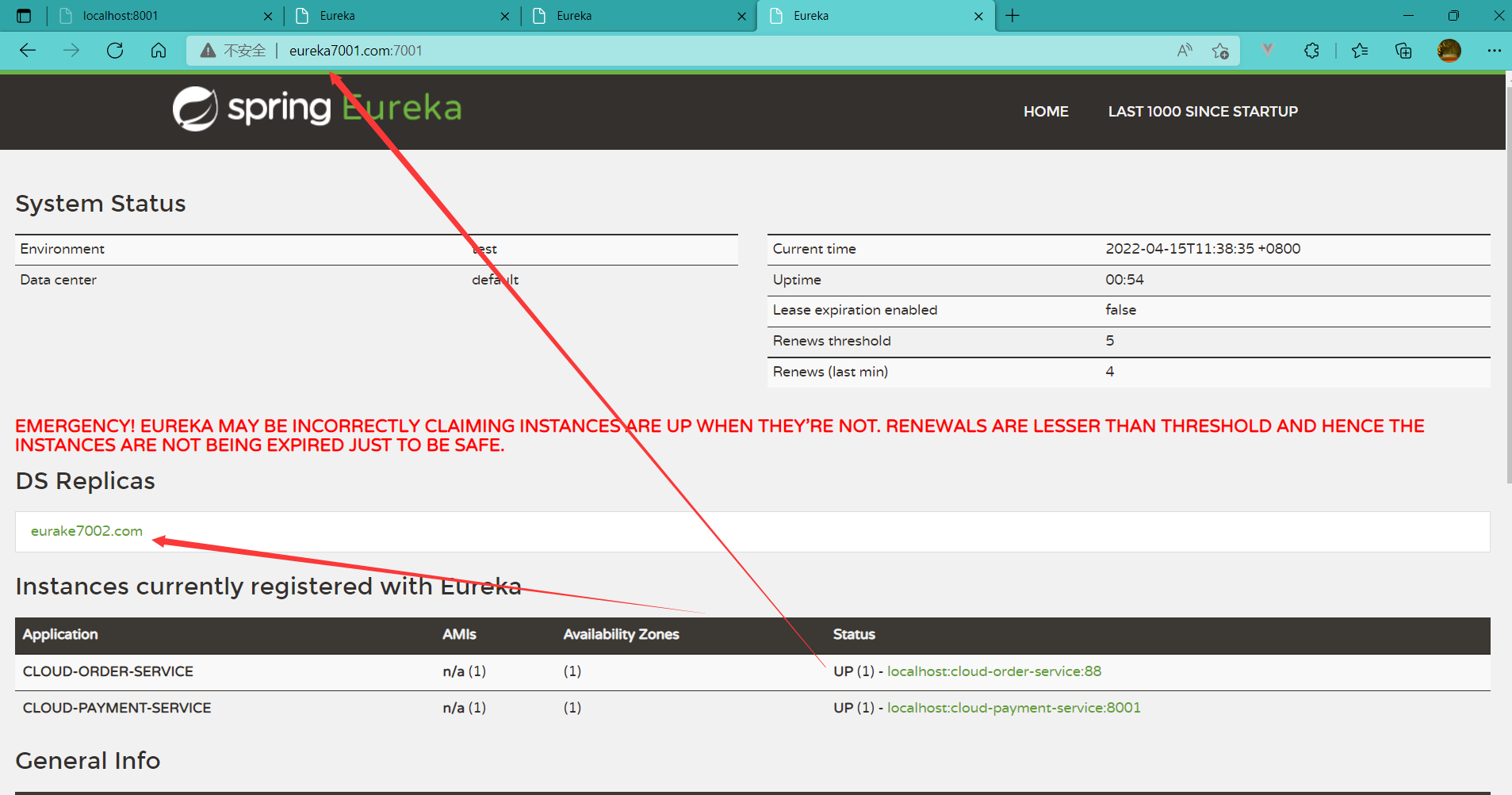Click the Spring Eureka logo
The image size is (1512, 795).
pos(317,109)
